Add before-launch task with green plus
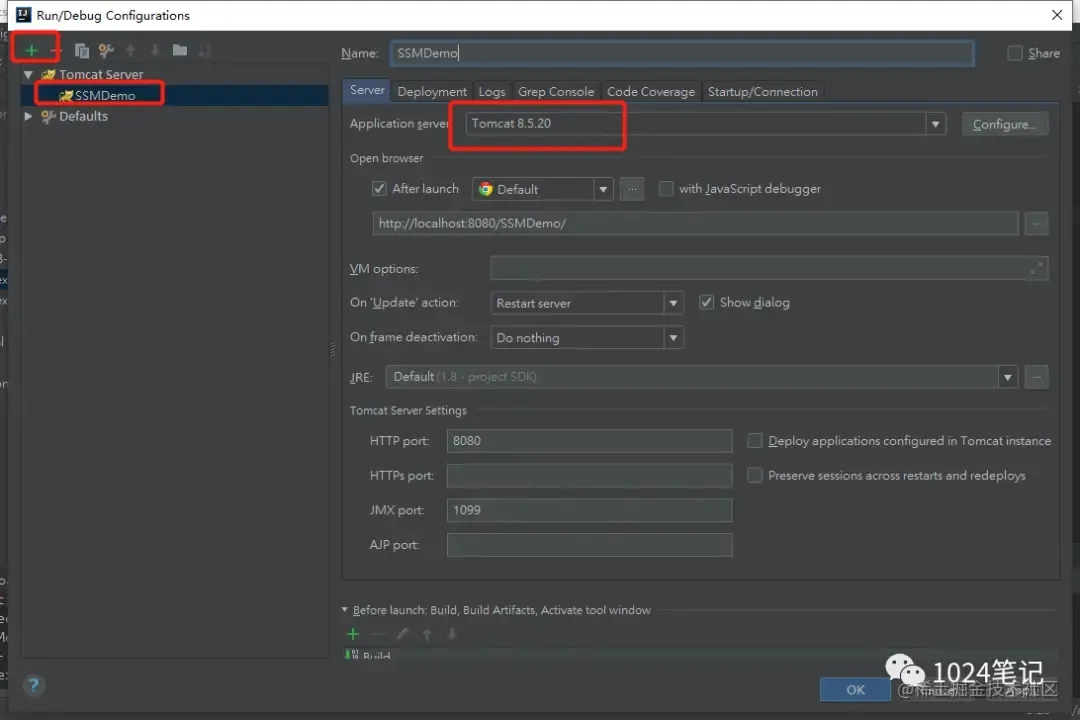Screen dimensions: 1080x720 coord(353,634)
